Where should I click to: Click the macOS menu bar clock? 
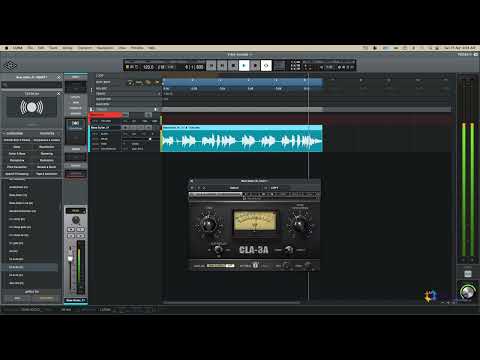[x=460, y=48]
